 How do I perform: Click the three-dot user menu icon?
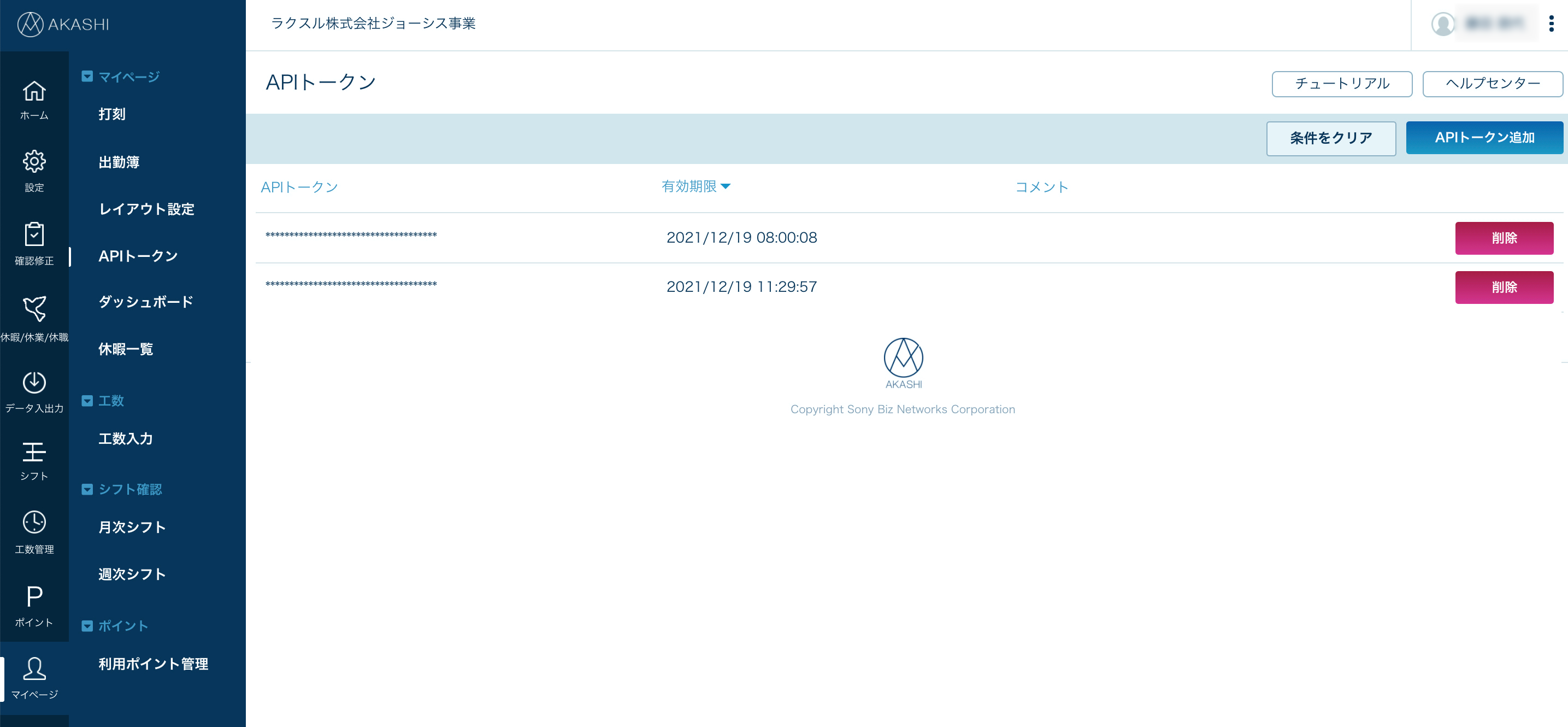[x=1551, y=24]
